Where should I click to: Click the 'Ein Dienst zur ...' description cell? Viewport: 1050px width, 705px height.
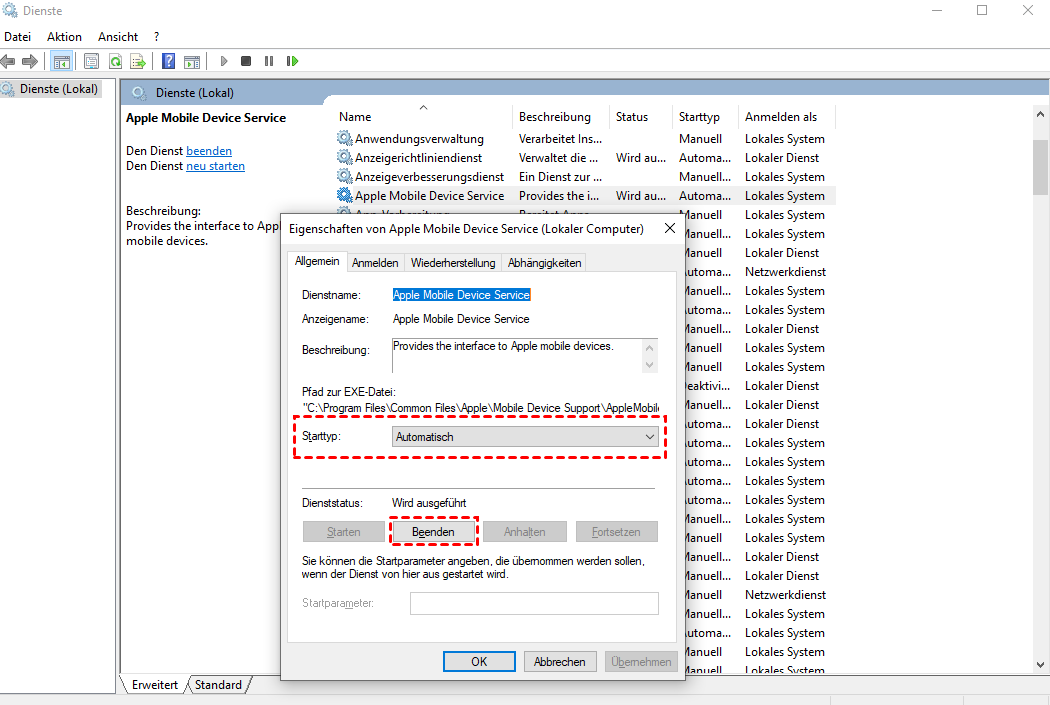[x=560, y=177]
